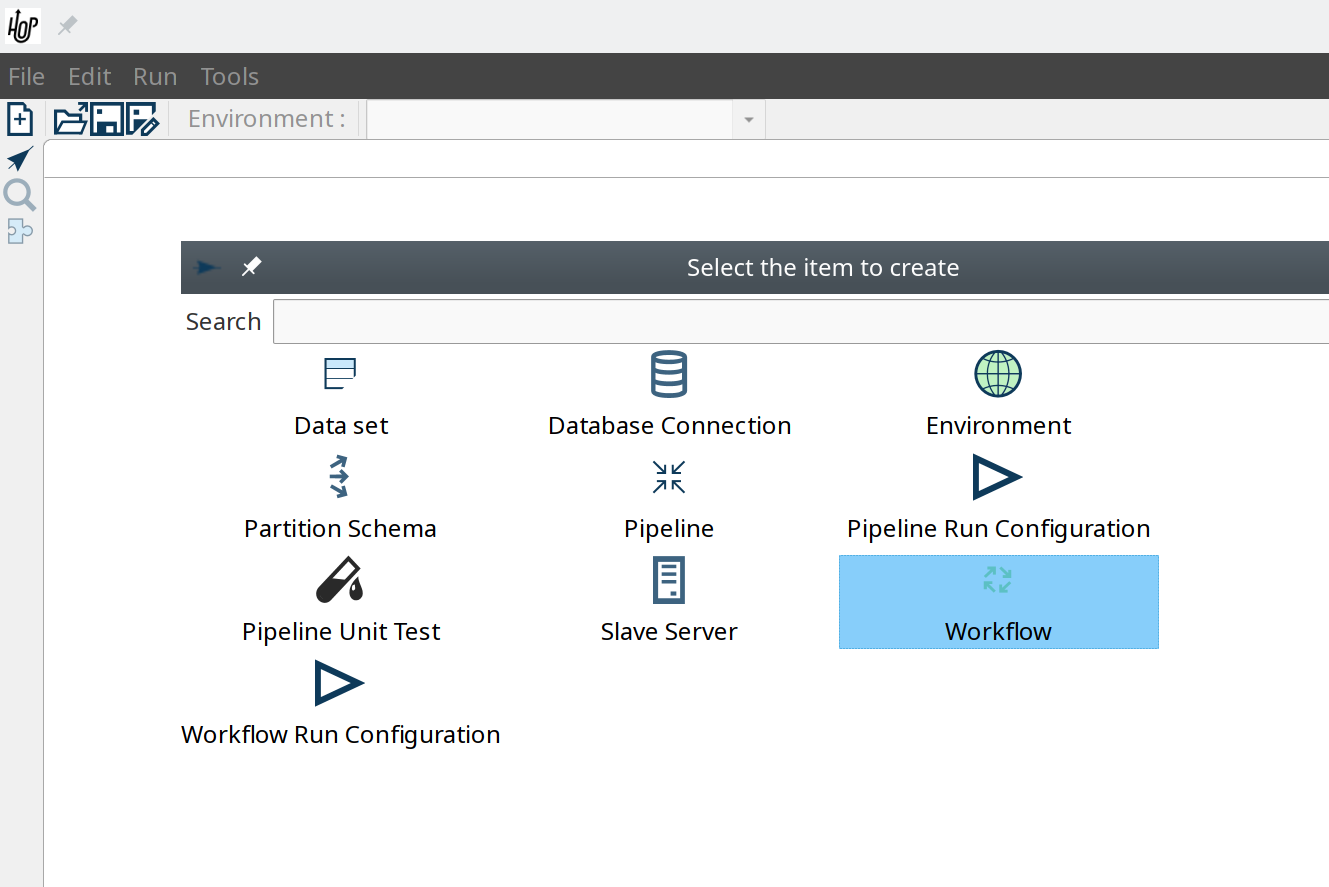Select the Pipeline Unit Test item

[x=340, y=601]
